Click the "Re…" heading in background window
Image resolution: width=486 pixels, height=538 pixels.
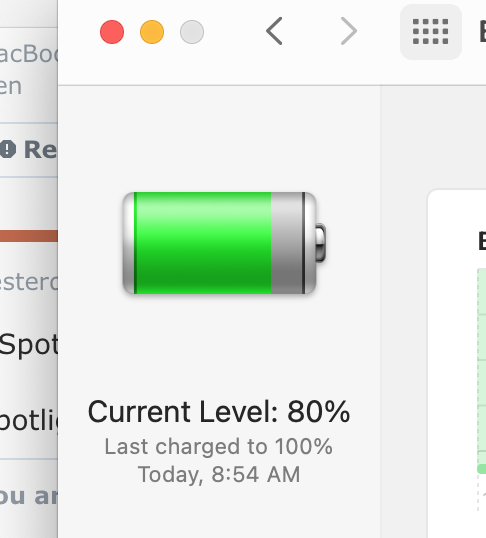point(40,150)
